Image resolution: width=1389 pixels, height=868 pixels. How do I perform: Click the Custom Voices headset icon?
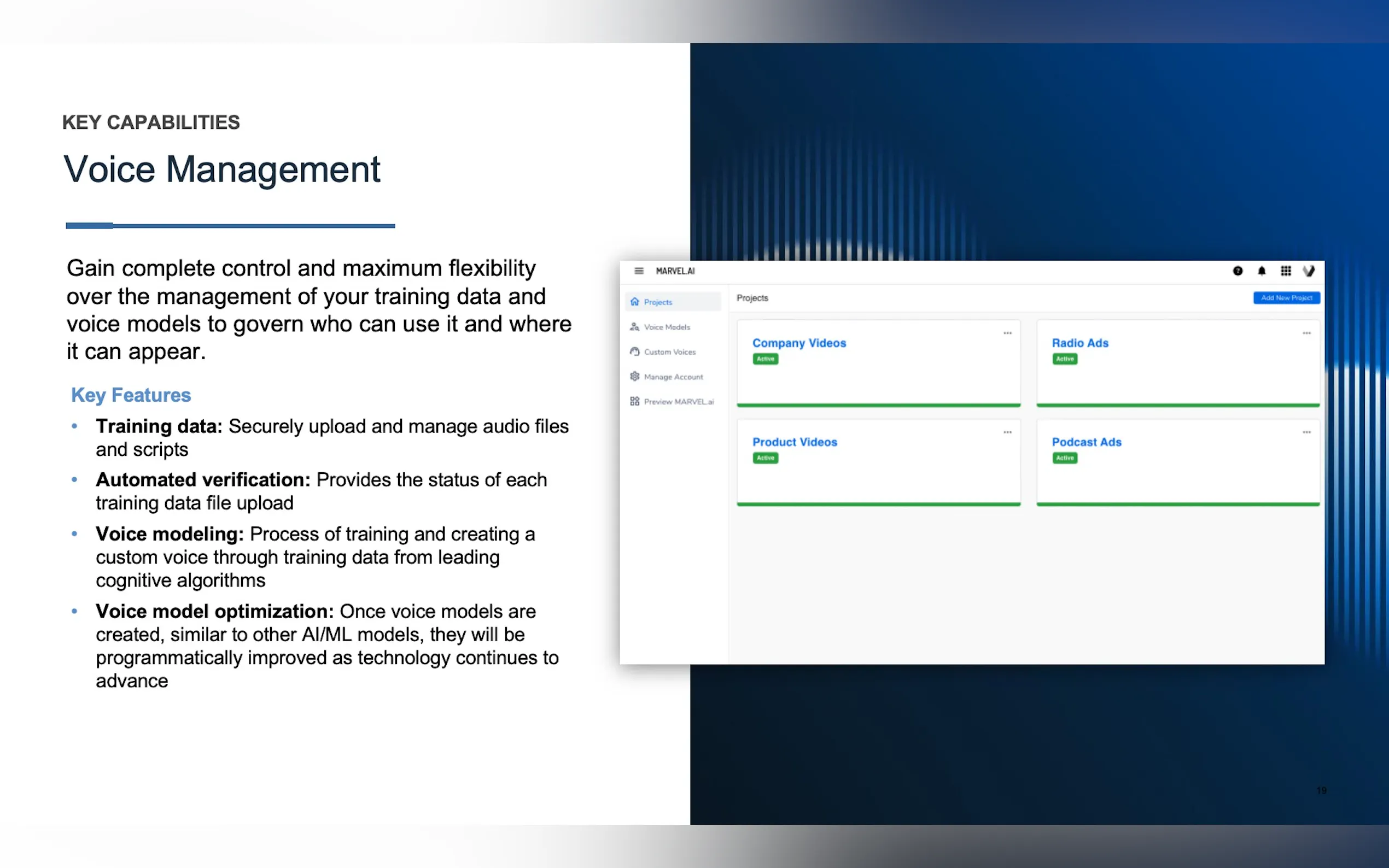coord(634,351)
